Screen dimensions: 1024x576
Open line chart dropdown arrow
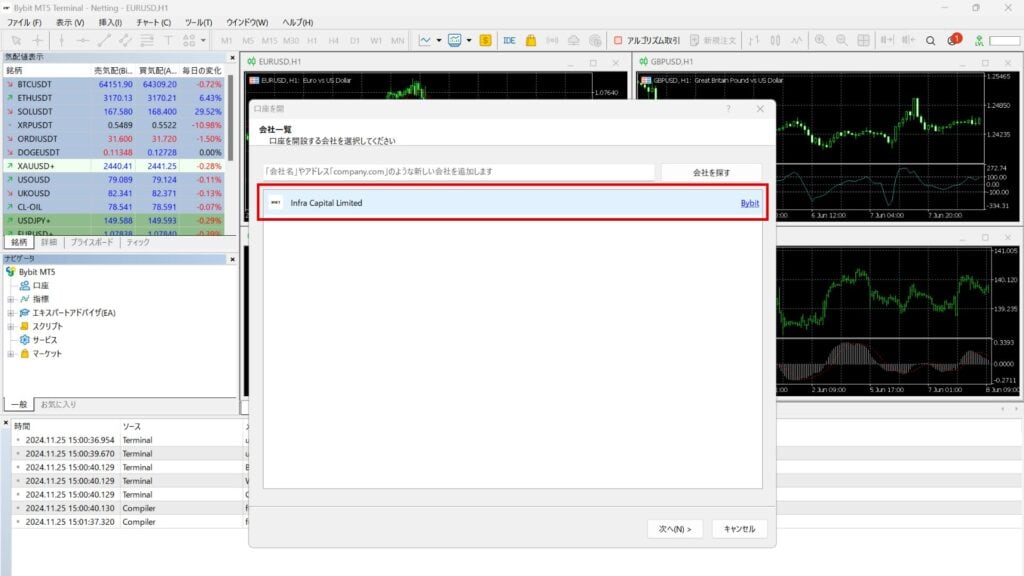point(439,40)
